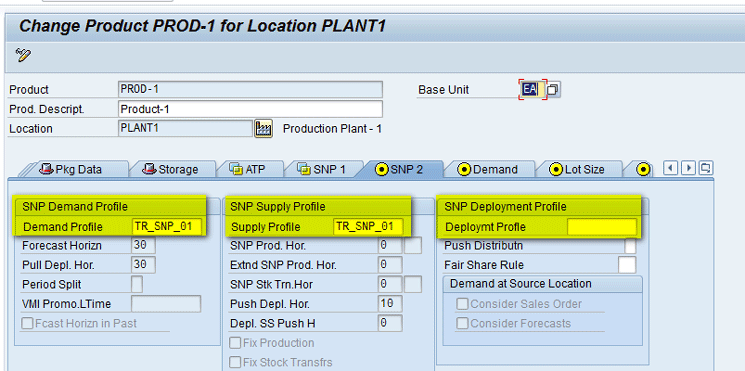Click the Fair Share Rule field
This screenshot has height=371, width=745.
tap(627, 265)
